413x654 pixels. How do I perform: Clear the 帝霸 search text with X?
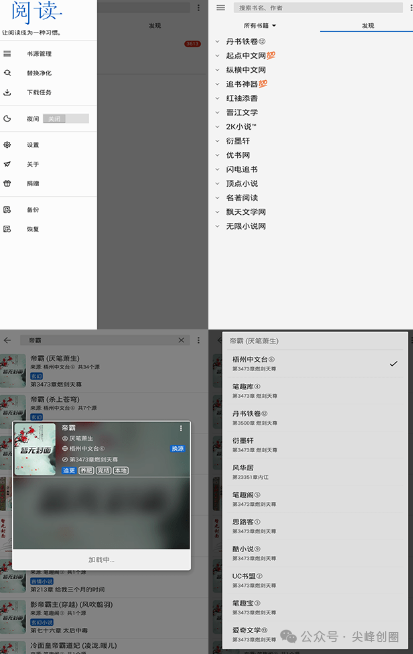click(x=181, y=340)
